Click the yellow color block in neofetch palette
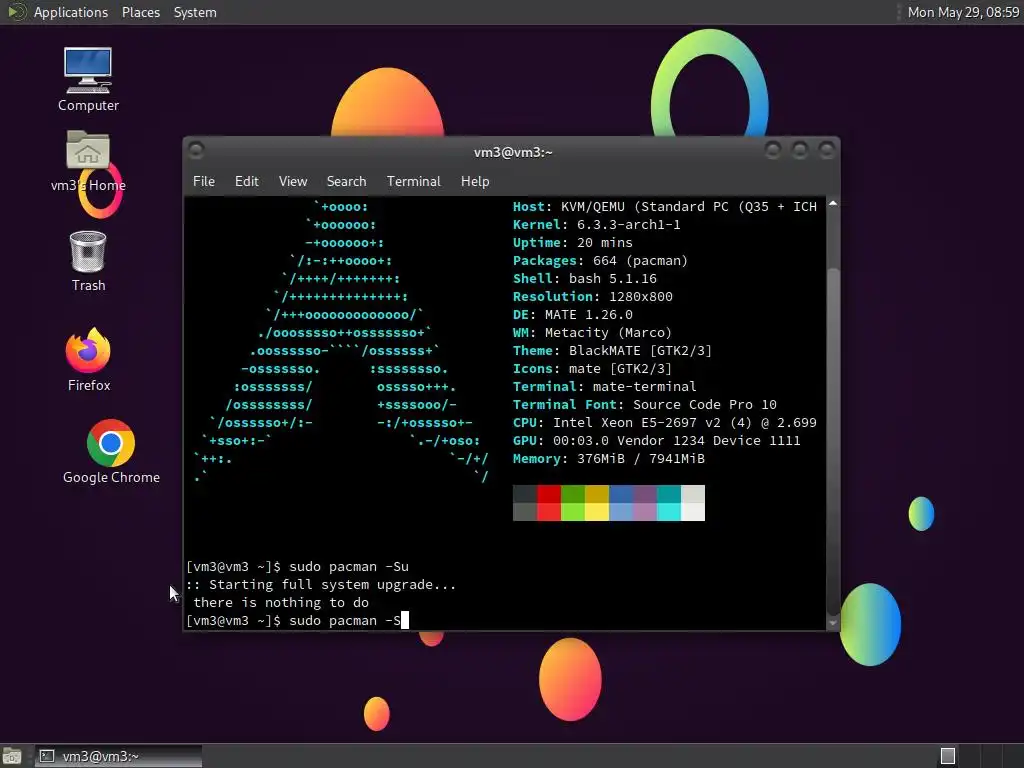 [x=597, y=503]
